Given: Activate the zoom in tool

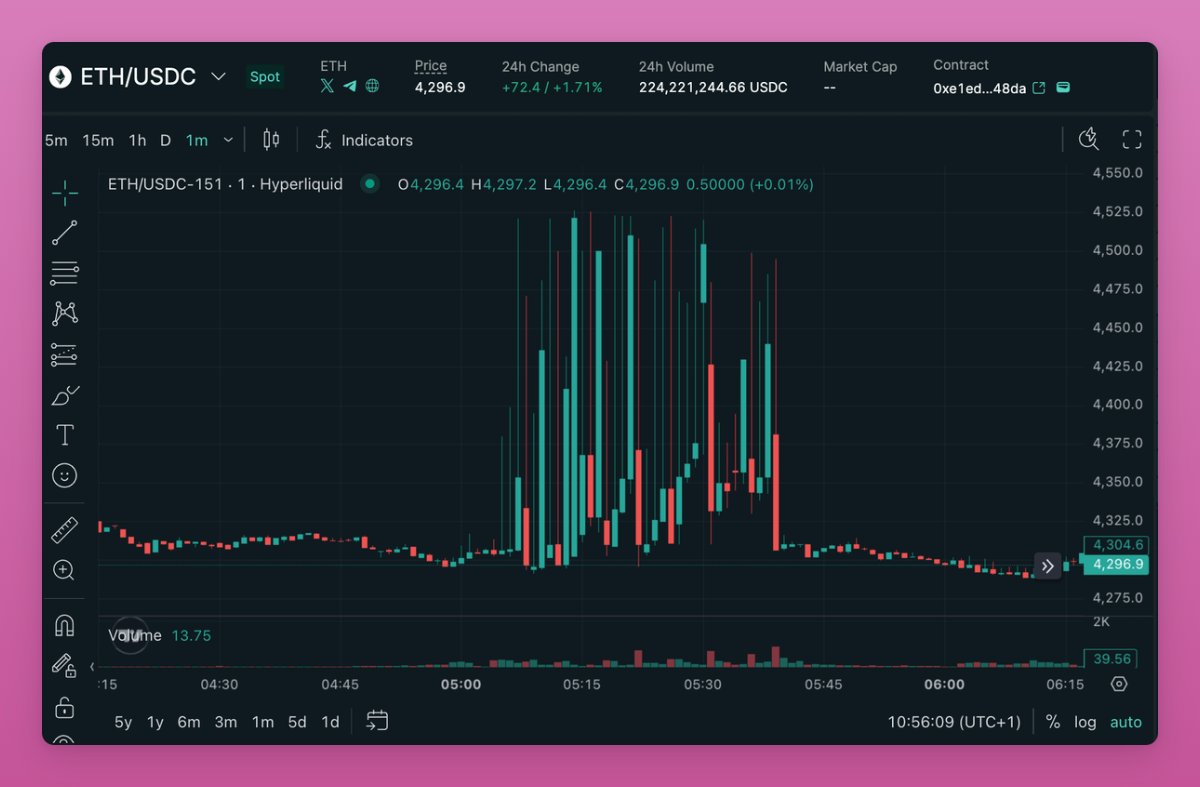Looking at the screenshot, I should click(65, 570).
